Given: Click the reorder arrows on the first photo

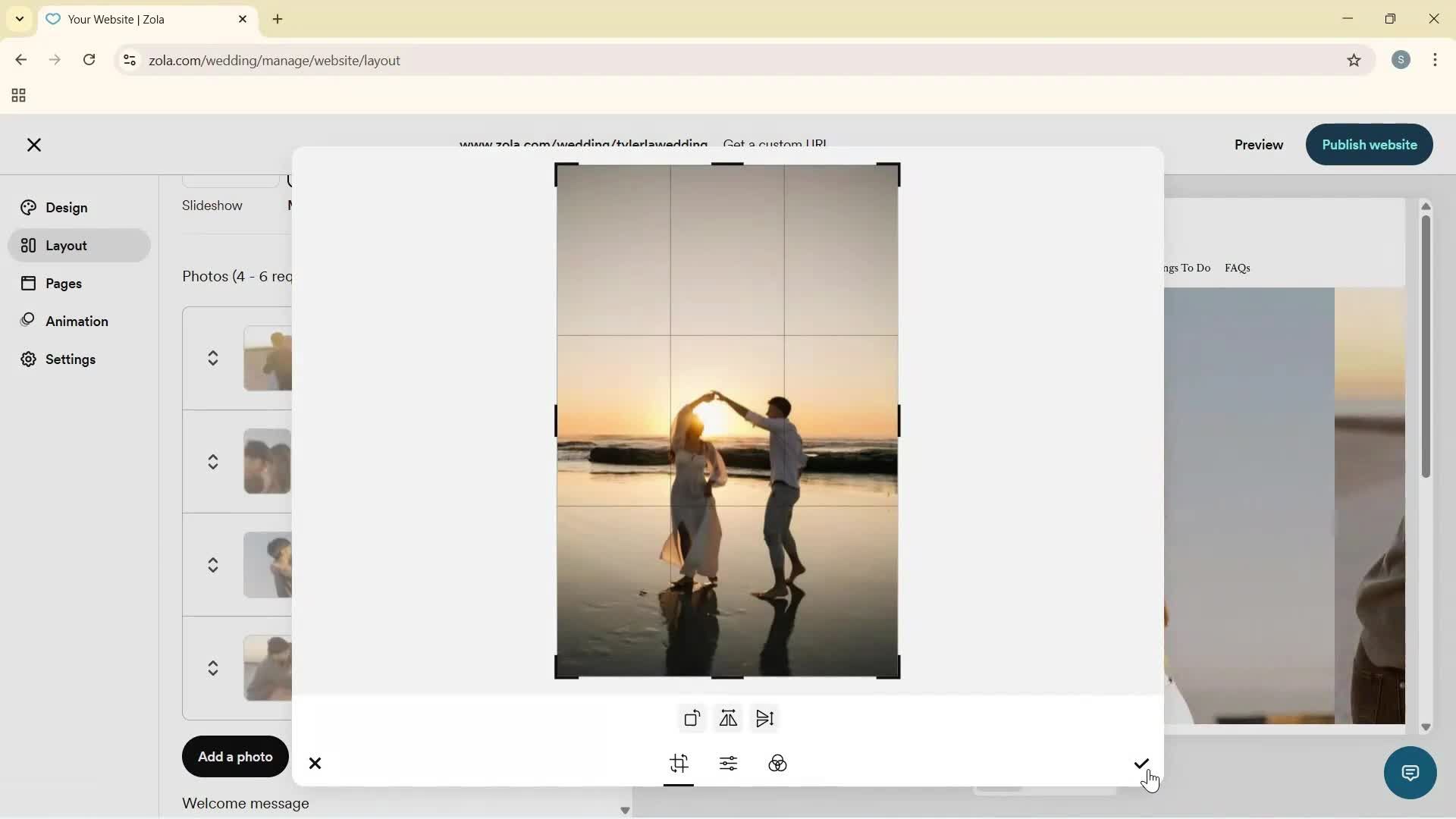Looking at the screenshot, I should tap(213, 358).
